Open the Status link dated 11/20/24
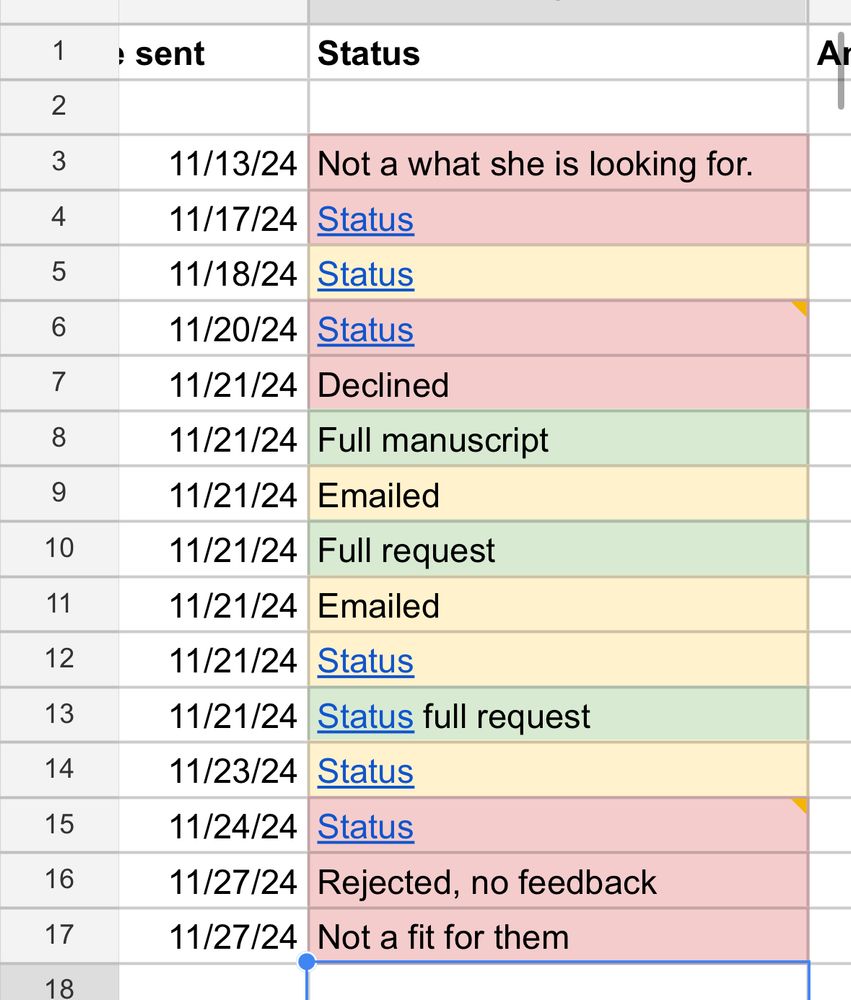 point(366,330)
